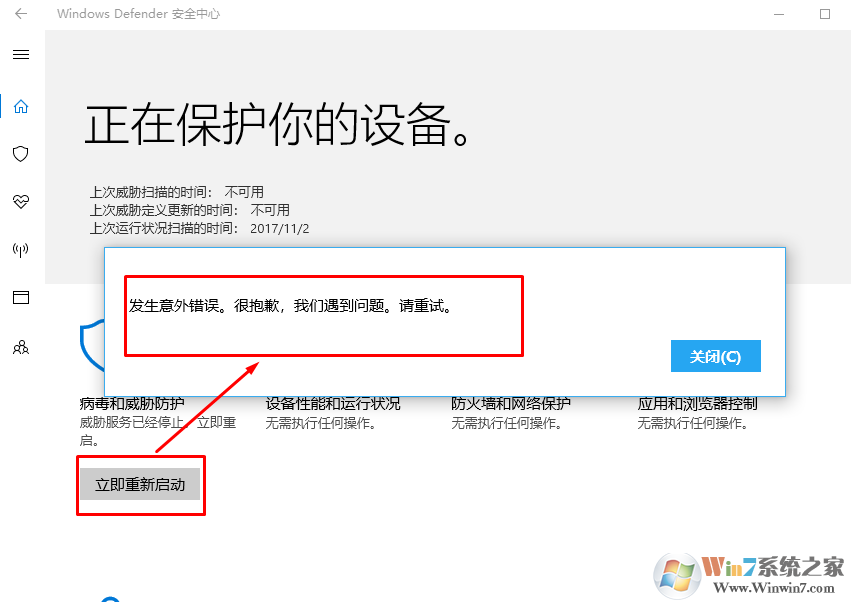Image resolution: width=851 pixels, height=602 pixels.
Task: Open the hamburger navigation menu
Action: [x=21, y=54]
